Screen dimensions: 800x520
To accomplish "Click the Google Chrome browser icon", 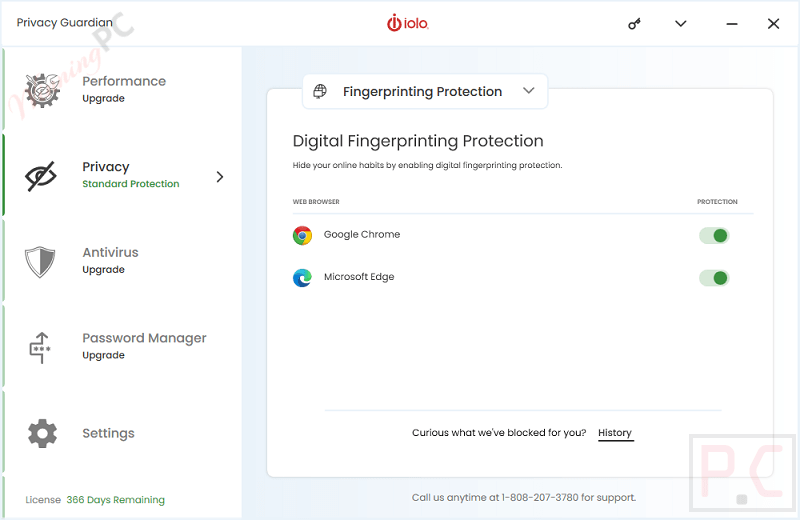I will (302, 235).
